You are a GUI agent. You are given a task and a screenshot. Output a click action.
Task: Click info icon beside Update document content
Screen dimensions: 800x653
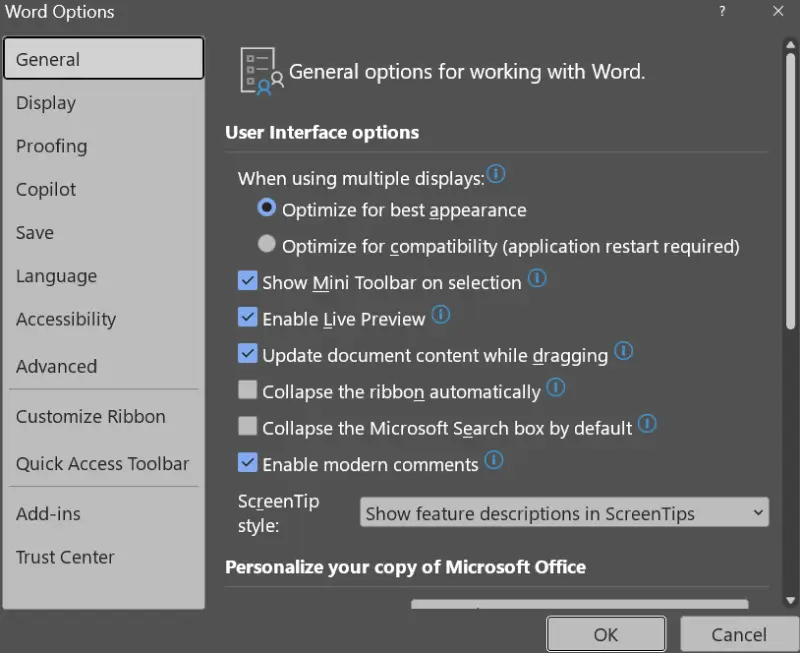pyautogui.click(x=623, y=351)
